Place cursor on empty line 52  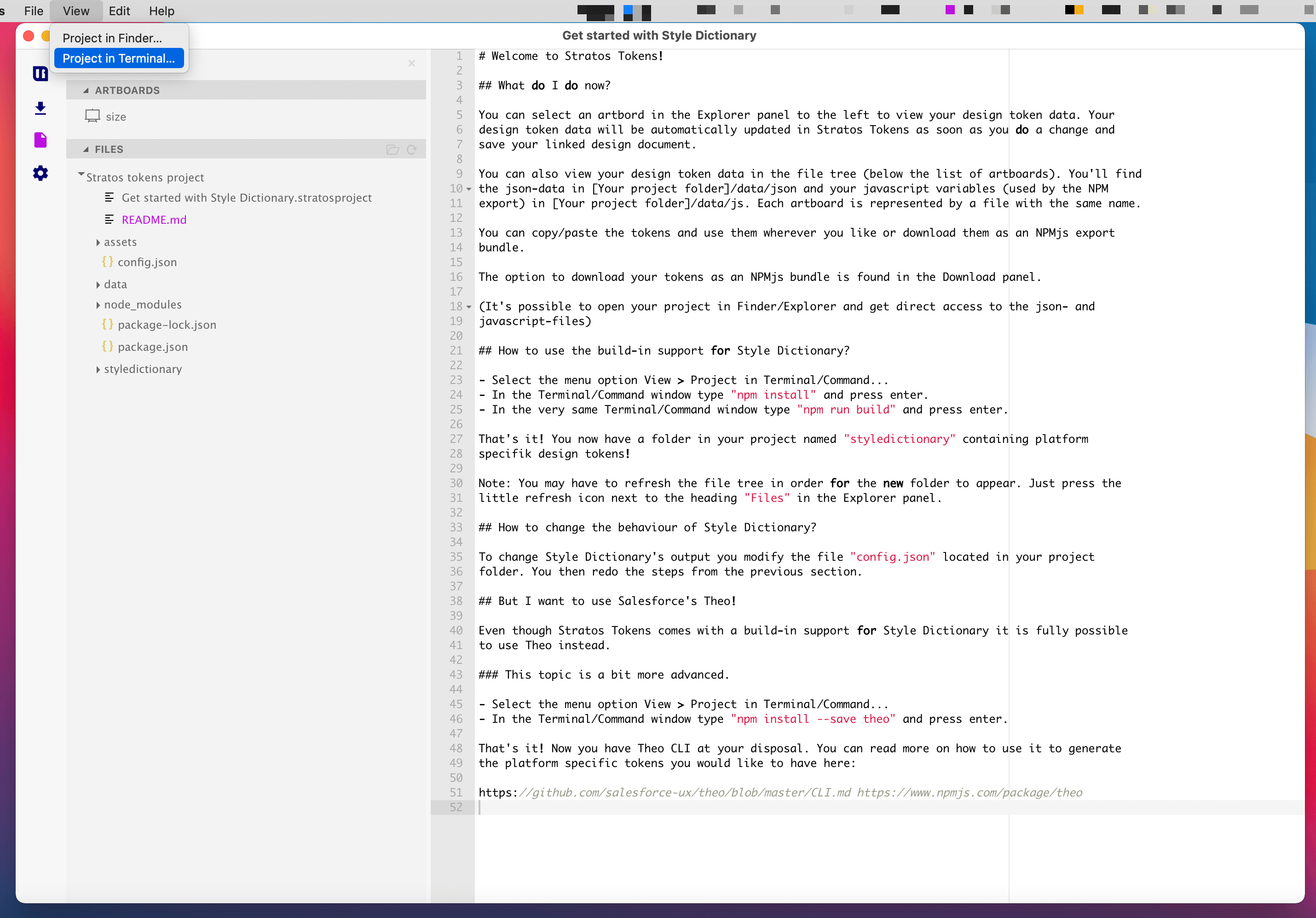click(x=889, y=807)
